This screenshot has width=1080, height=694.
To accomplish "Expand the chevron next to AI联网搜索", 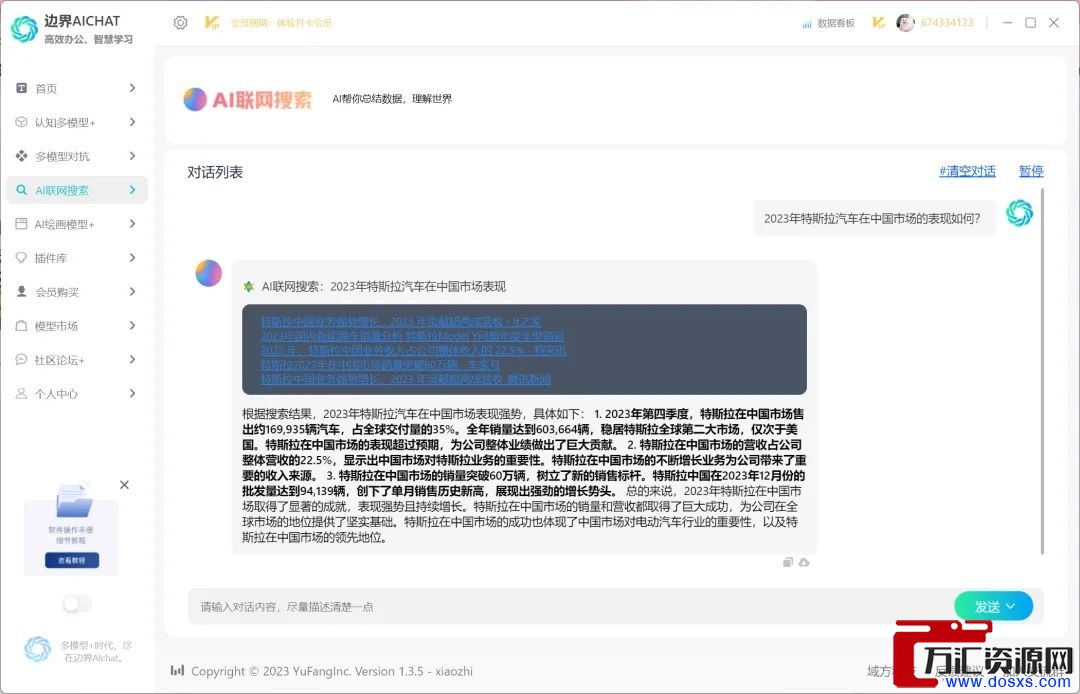I will [132, 190].
